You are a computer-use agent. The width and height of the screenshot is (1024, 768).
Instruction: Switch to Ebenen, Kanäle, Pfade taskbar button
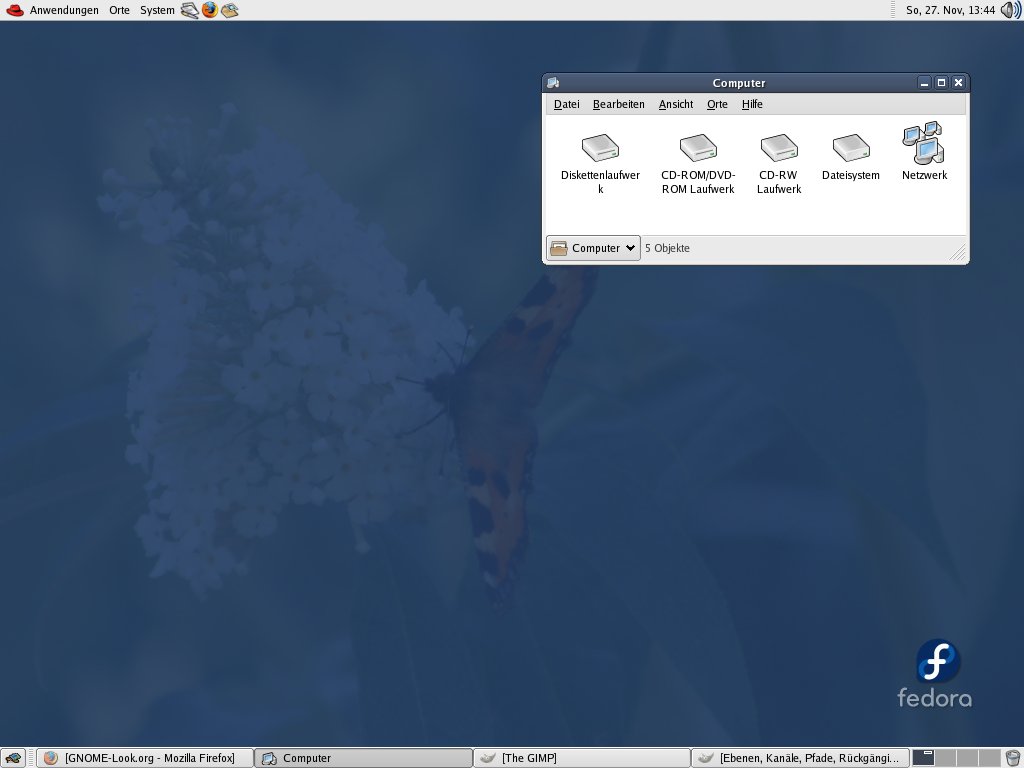click(x=800, y=758)
